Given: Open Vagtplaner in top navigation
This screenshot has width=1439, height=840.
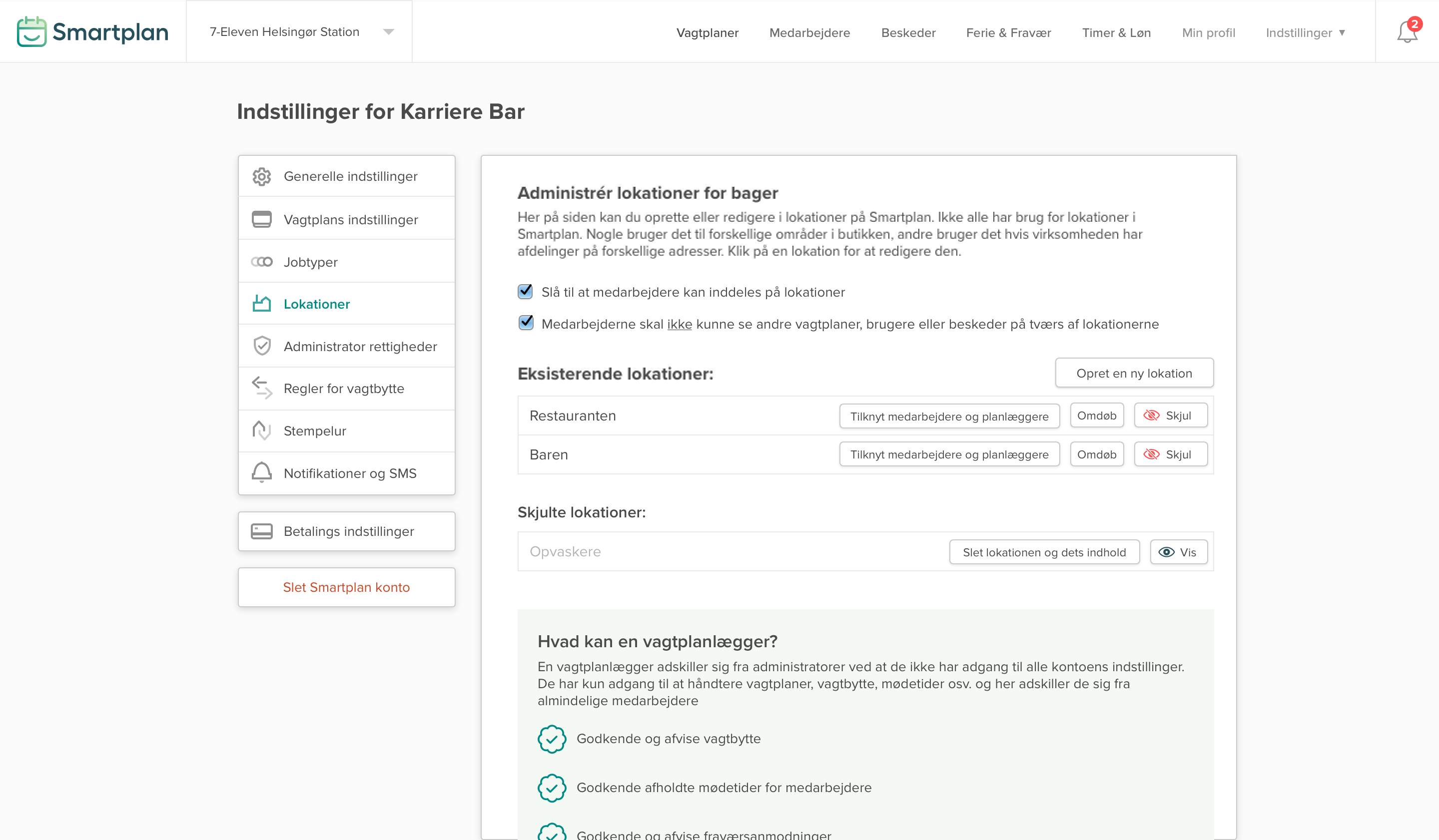Looking at the screenshot, I should 707,32.
